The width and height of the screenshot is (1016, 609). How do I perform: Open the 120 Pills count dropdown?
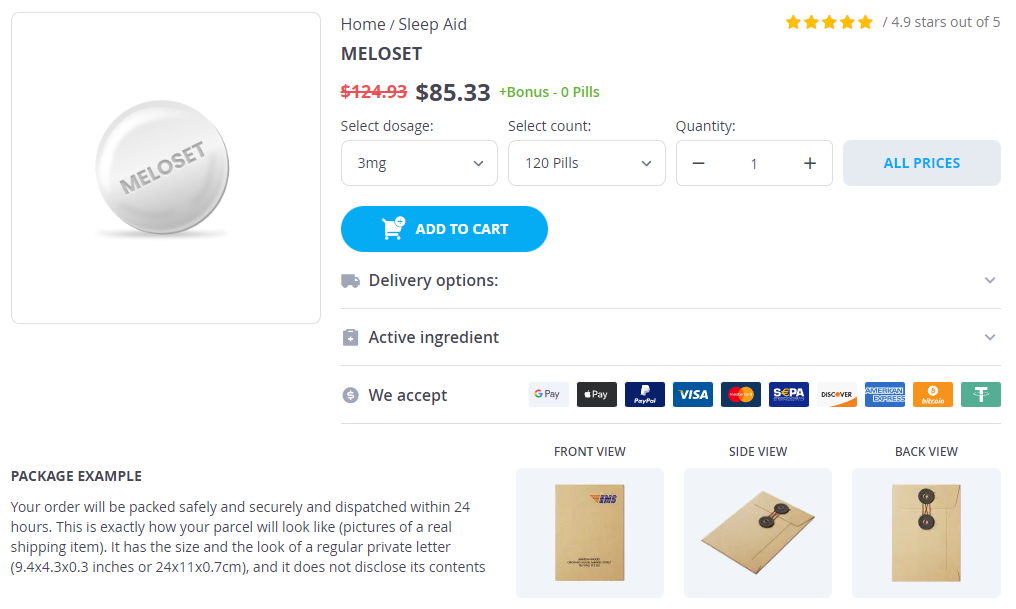tap(586, 163)
